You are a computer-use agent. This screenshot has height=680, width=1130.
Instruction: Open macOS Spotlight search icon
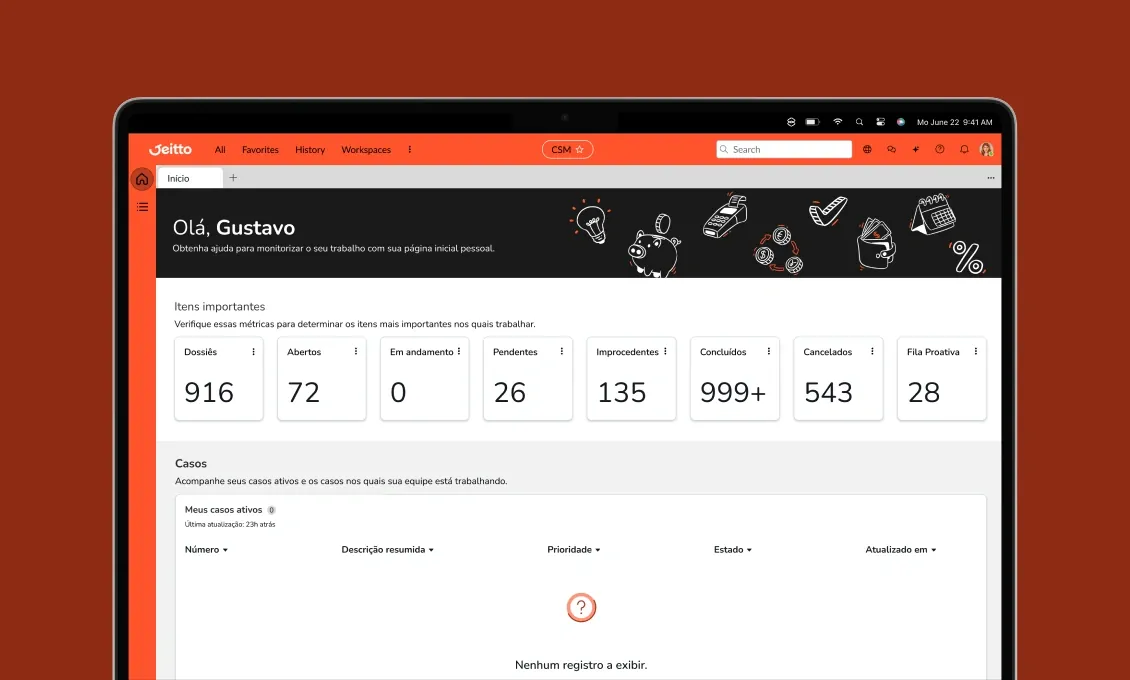pyautogui.click(x=859, y=122)
